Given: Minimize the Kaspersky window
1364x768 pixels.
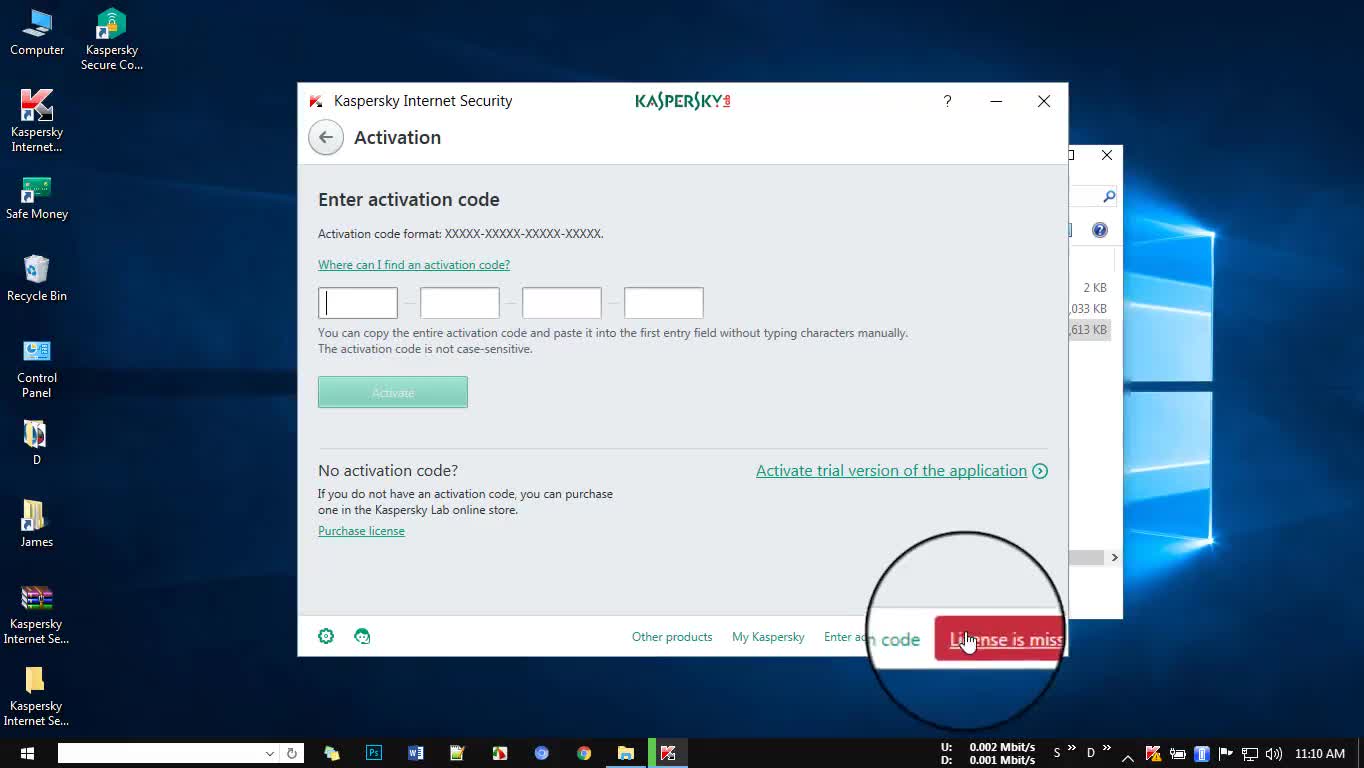Looking at the screenshot, I should pos(996,101).
